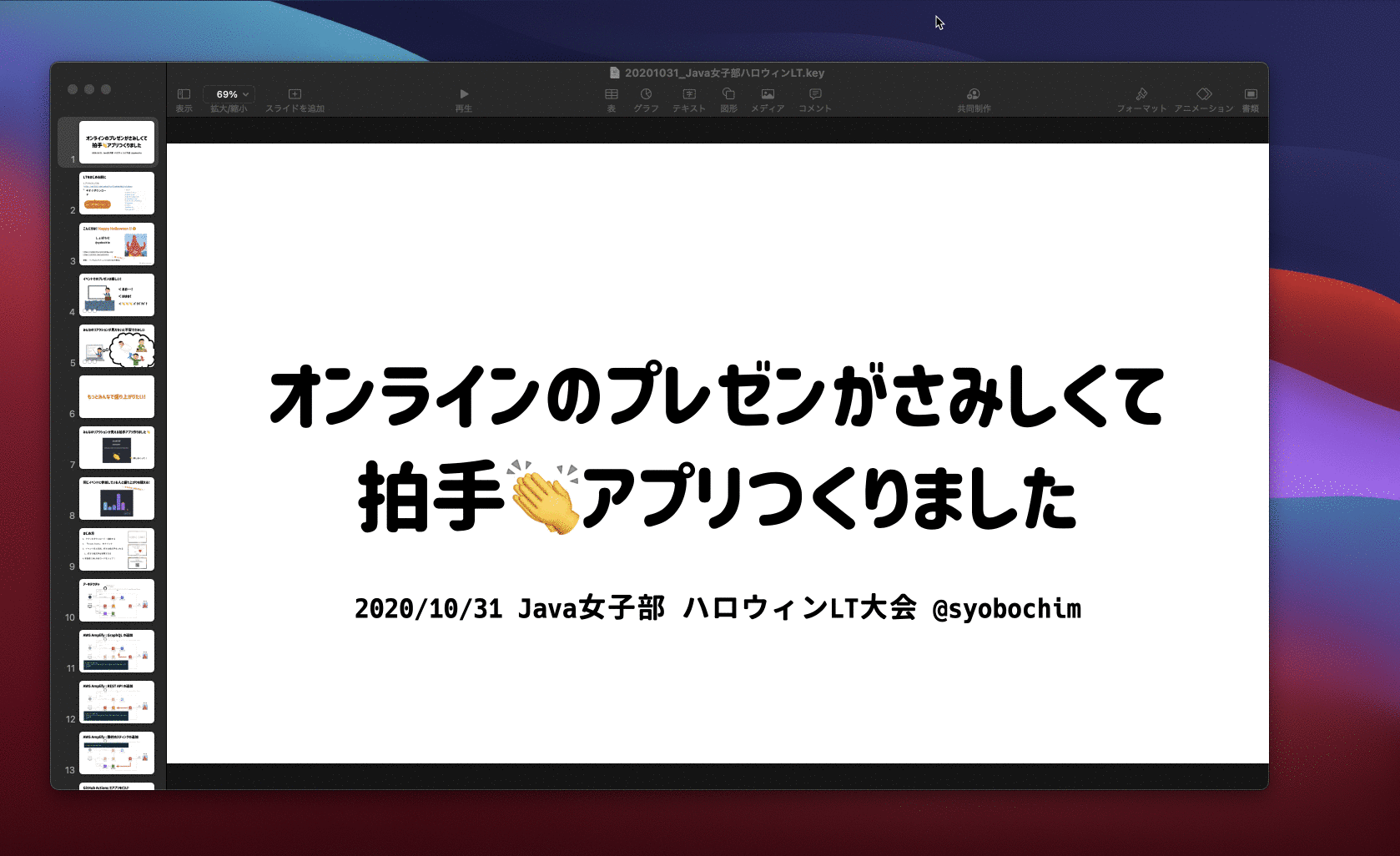Click the document title 20201031_Java女子部ハロウィンLT.key
Viewport: 1400px width, 856px height.
pyautogui.click(x=724, y=73)
